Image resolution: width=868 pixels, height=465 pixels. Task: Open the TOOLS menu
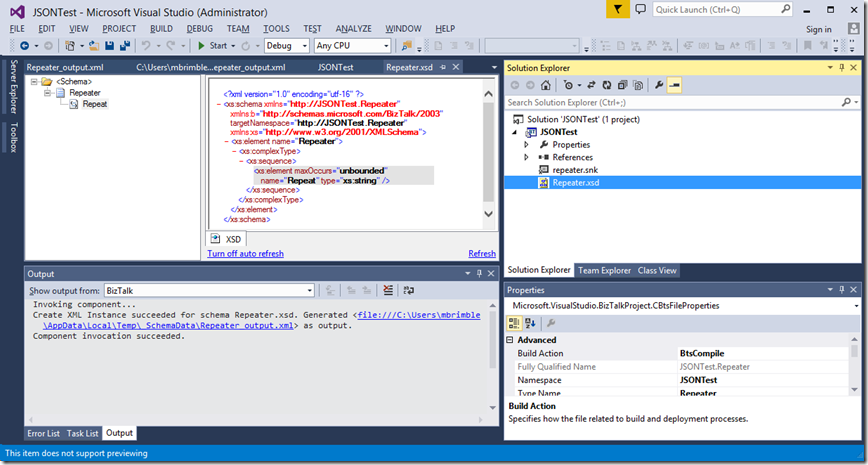pos(276,29)
